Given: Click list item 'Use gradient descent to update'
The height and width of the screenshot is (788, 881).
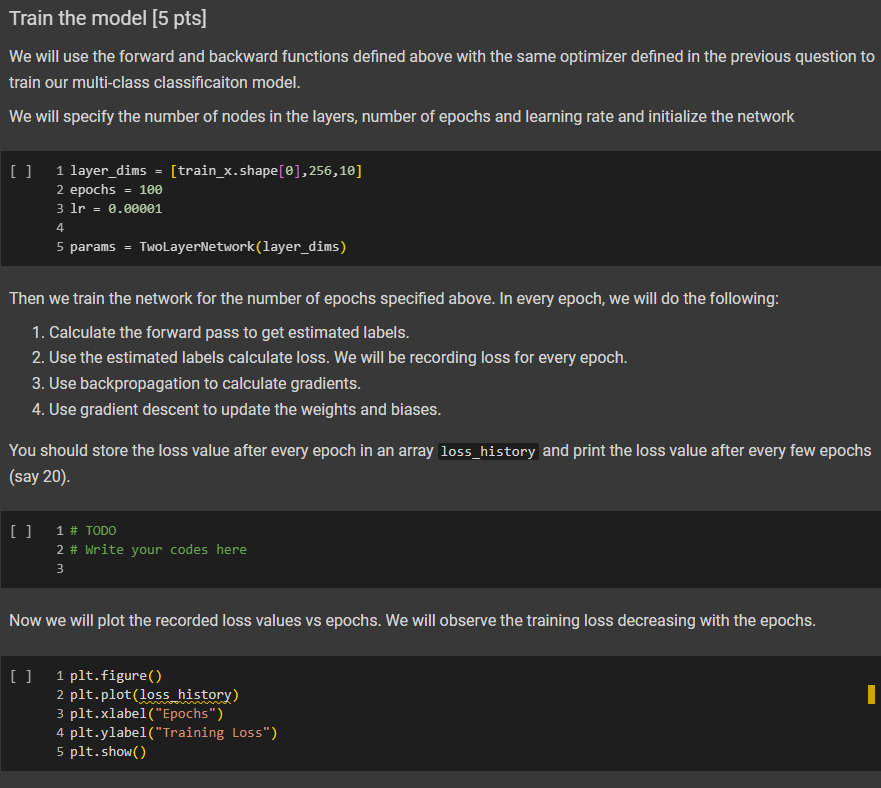Looking at the screenshot, I should 245,410.
